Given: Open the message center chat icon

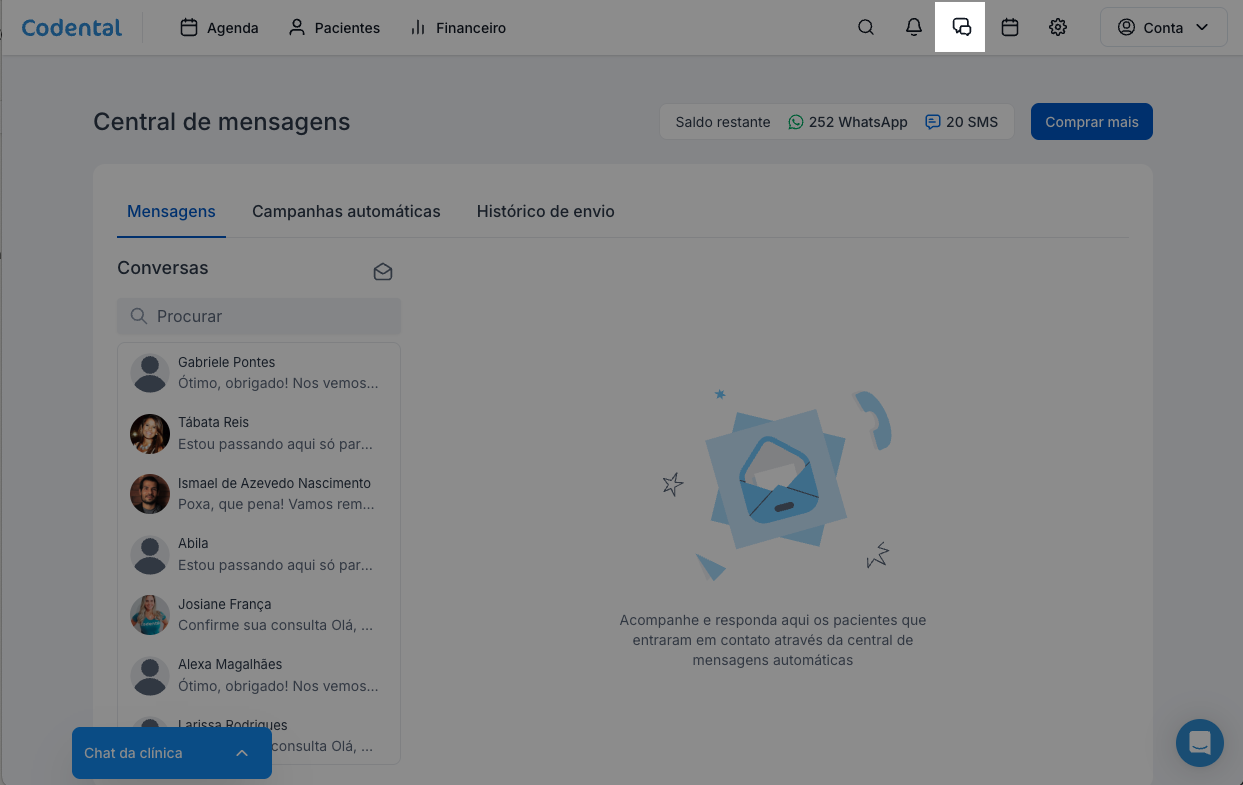Looking at the screenshot, I should coord(961,28).
